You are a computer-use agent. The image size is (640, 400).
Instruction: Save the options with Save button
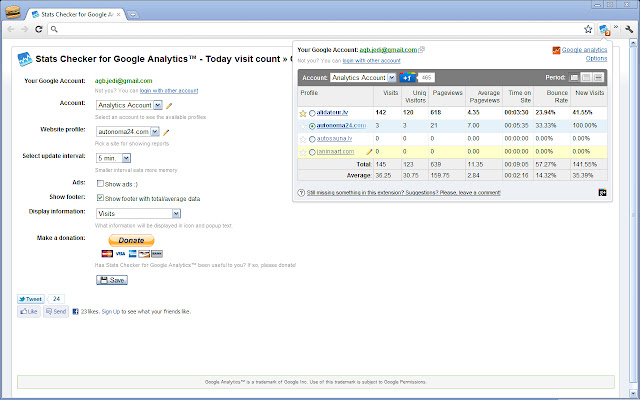point(112,280)
